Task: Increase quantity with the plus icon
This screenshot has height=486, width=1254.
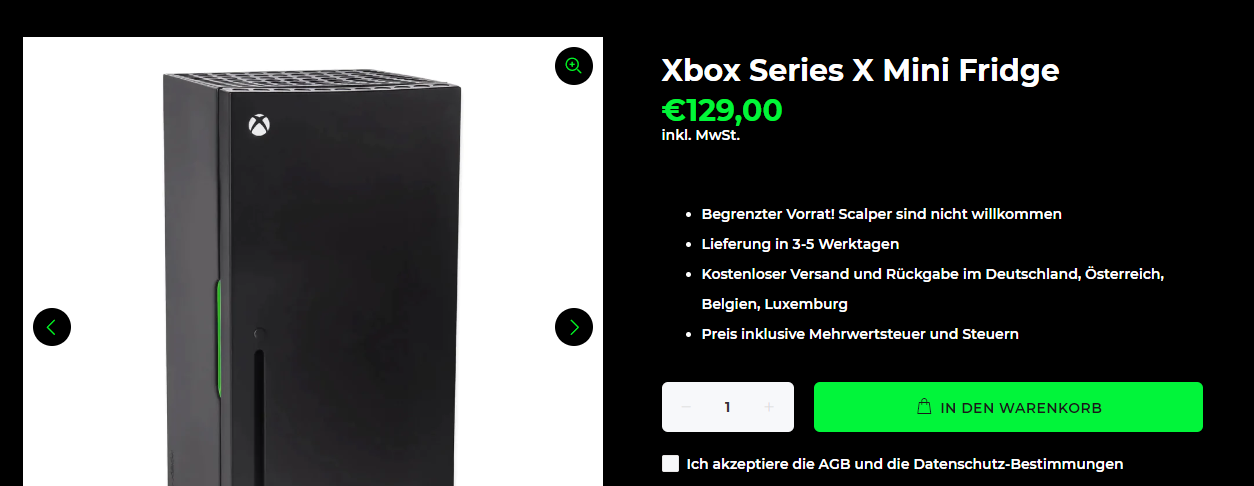Action: [x=769, y=407]
